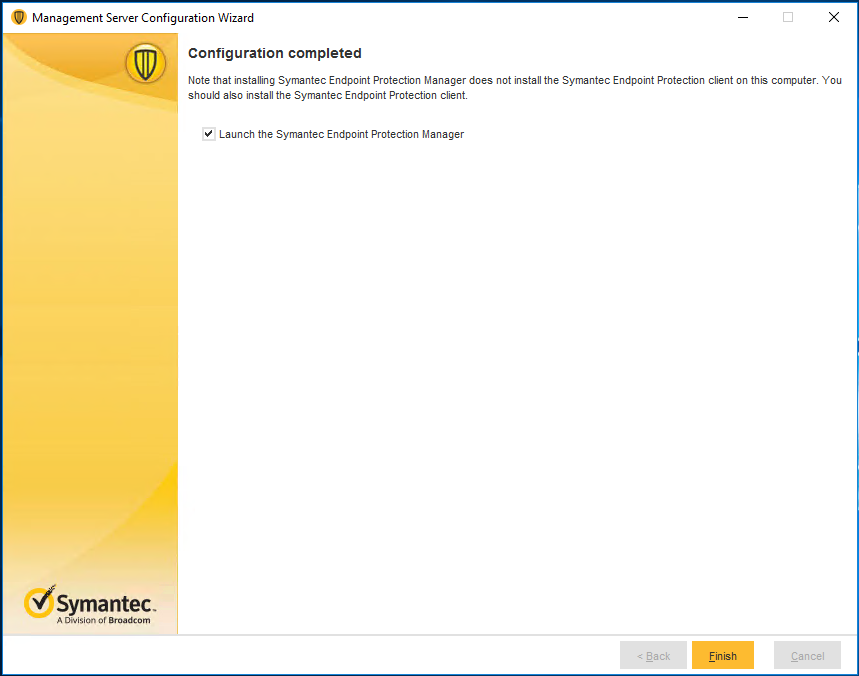Viewport: 859px width, 676px height.
Task: Click the greyed-out maximize window button
Action: click(x=788, y=17)
